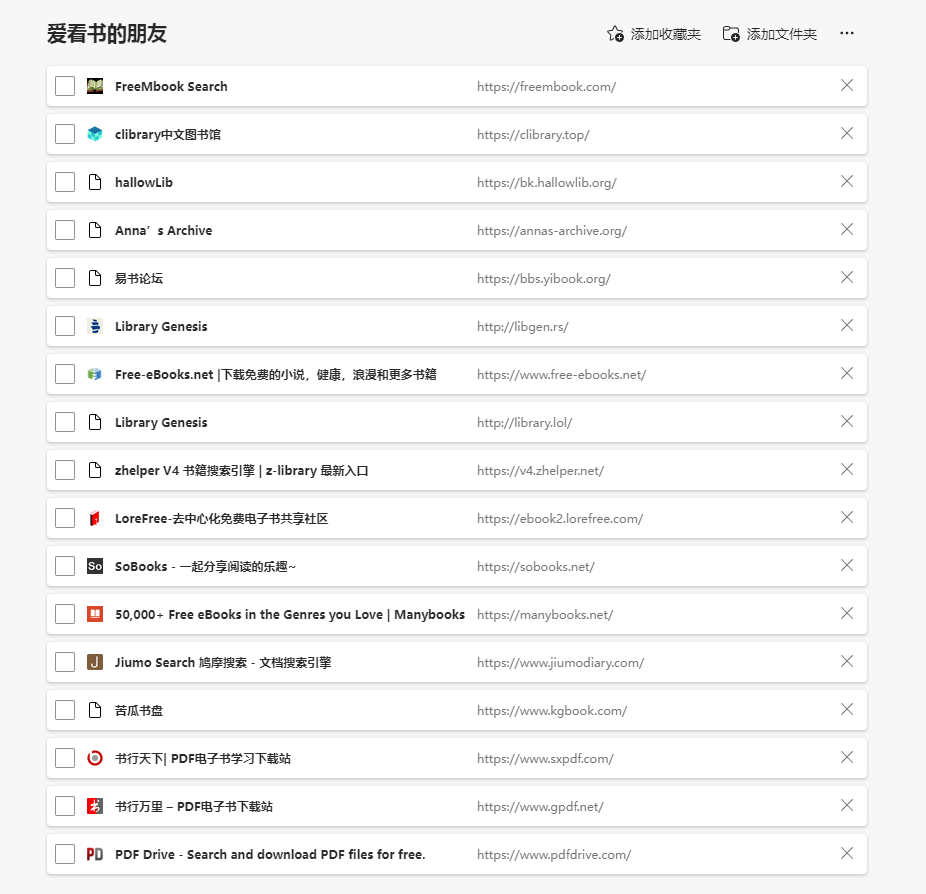Image resolution: width=926 pixels, height=894 pixels.
Task: Open the https://annas-archive.org/ URL
Action: (x=552, y=231)
